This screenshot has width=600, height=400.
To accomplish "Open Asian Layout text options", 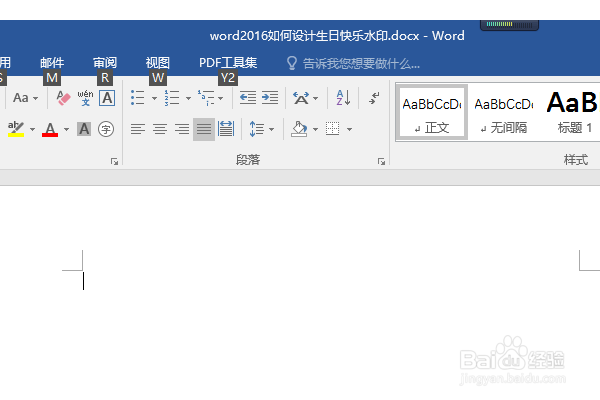I will coord(301,98).
